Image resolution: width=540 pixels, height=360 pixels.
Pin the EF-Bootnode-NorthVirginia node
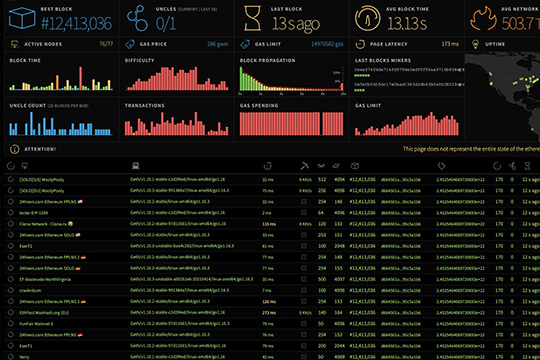coord(11,279)
